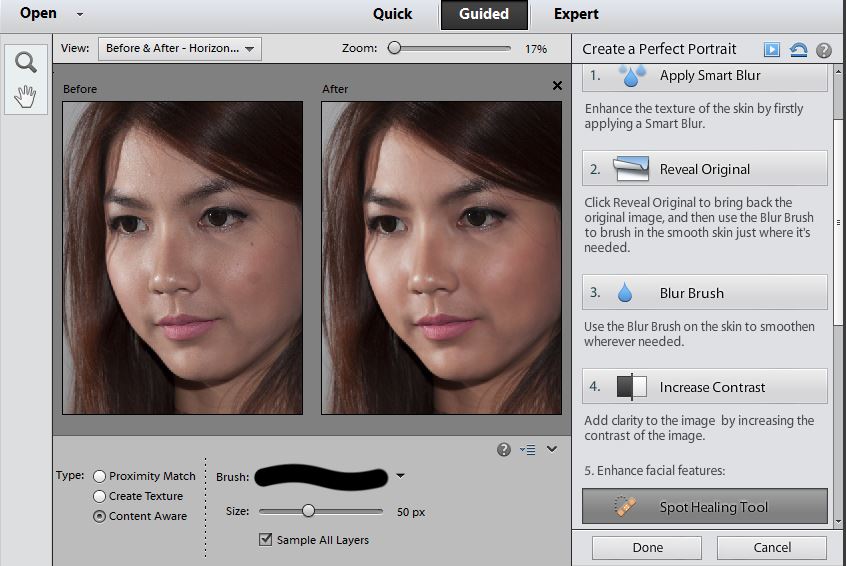The height and width of the screenshot is (566, 846).
Task: Collapse the tool options panel chevron
Action: click(551, 449)
